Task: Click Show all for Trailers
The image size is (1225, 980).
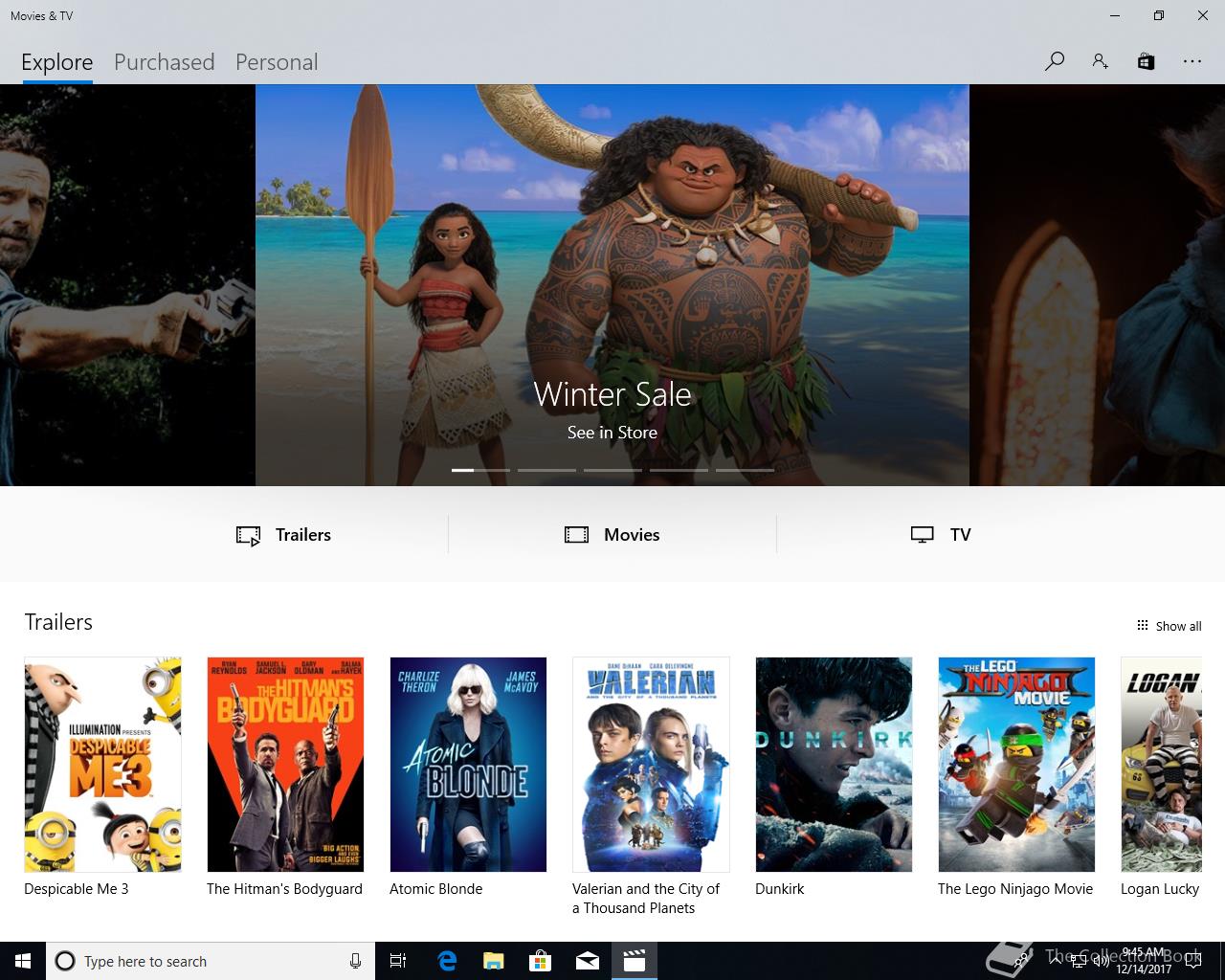Action: click(1169, 626)
